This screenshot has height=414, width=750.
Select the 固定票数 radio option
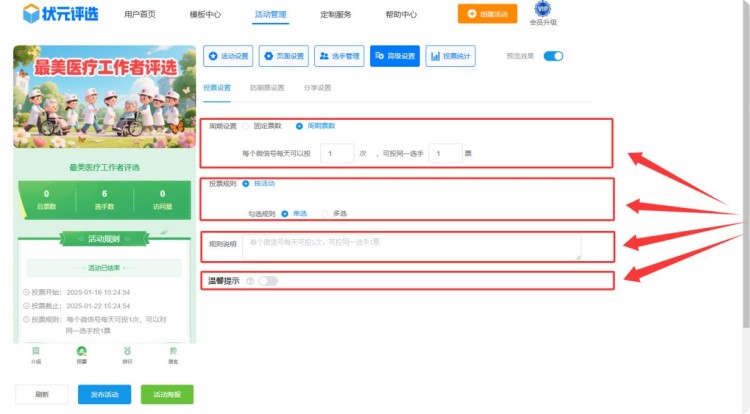click(247, 127)
